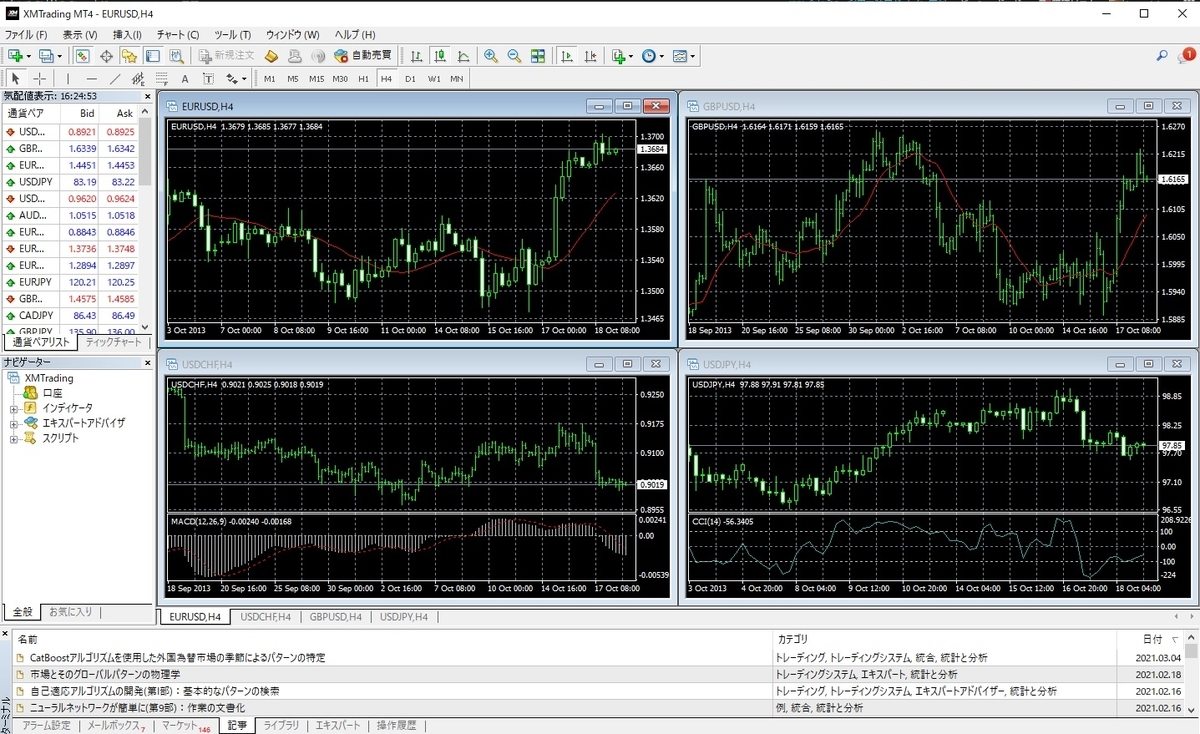This screenshot has width=1200, height=734.
Task: Switch timeframe to MN
Action: point(457,78)
